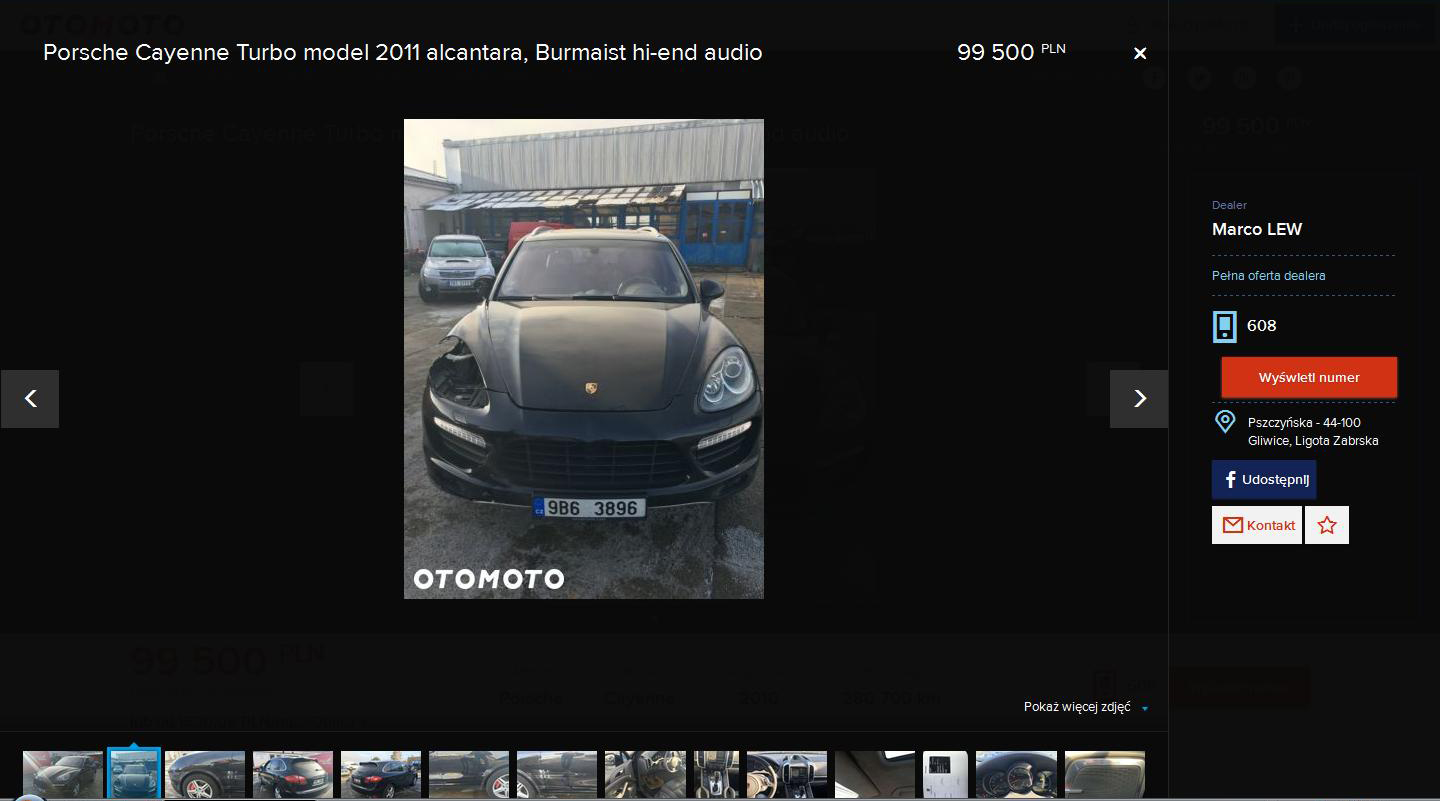Add listing to favorites with star icon
1440x801 pixels.
click(1326, 525)
